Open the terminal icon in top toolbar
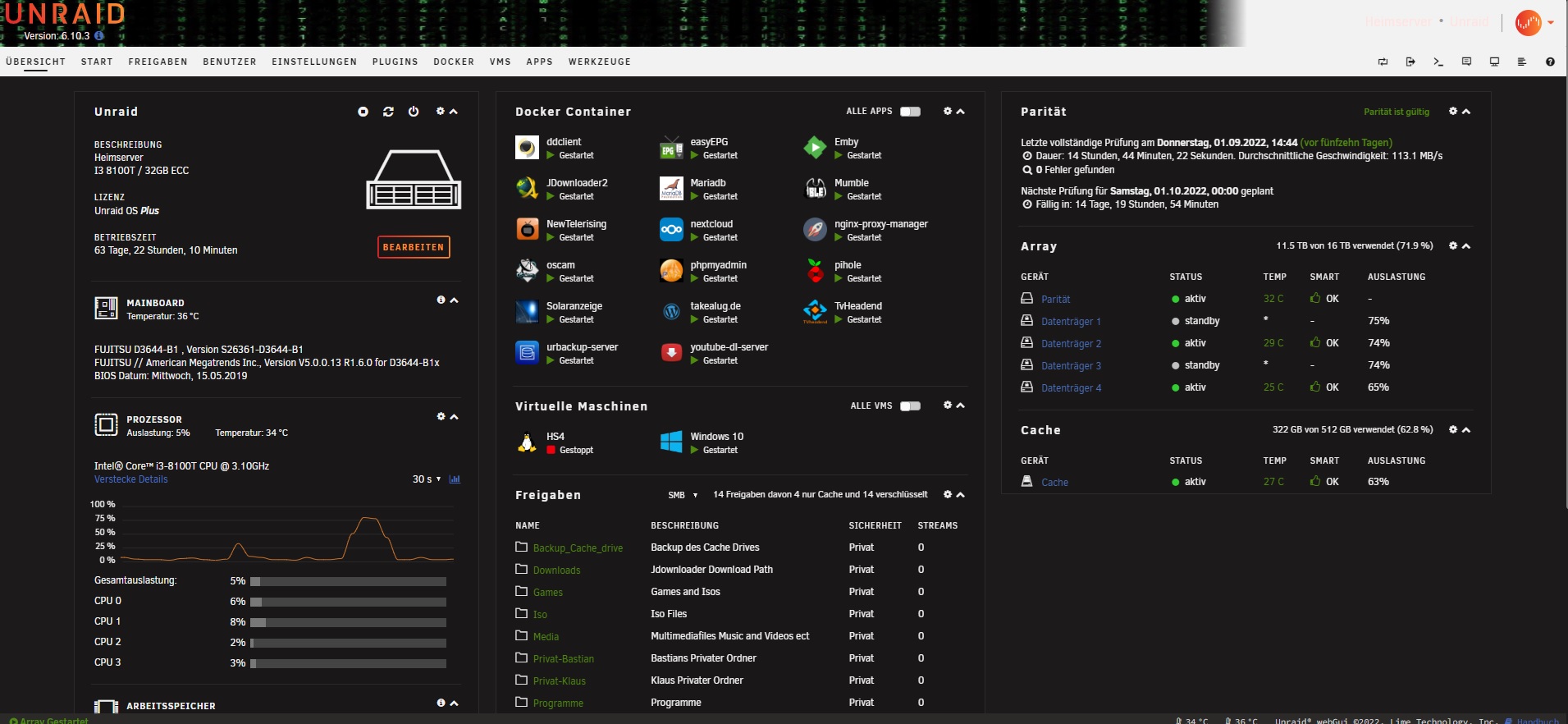The width and height of the screenshot is (1568, 724). coord(1438,62)
